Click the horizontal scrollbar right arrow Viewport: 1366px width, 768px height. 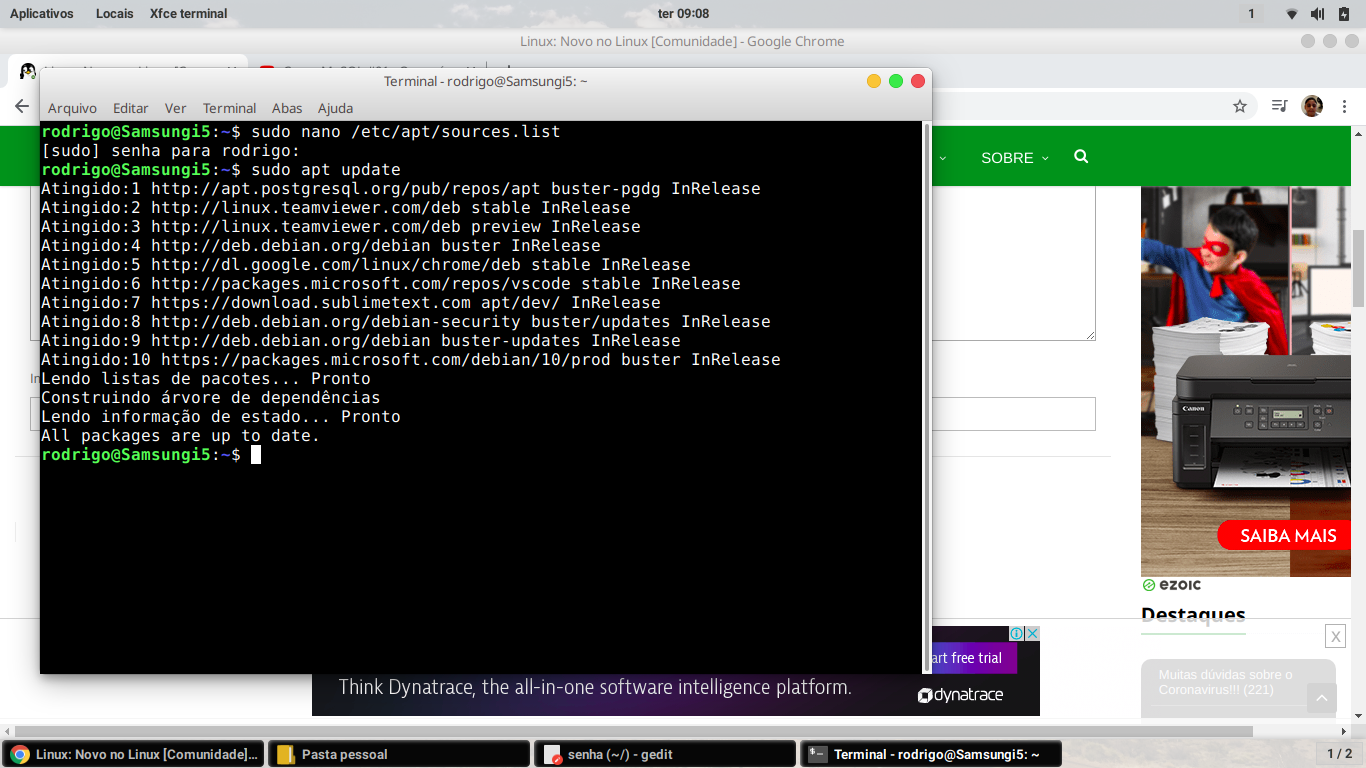pos(1343,732)
